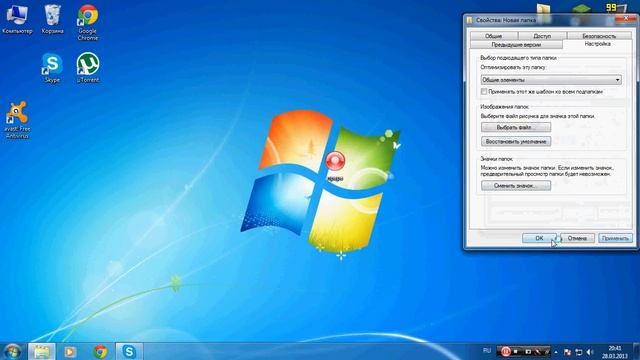
Task: Click the Применить button
Action: point(616,238)
